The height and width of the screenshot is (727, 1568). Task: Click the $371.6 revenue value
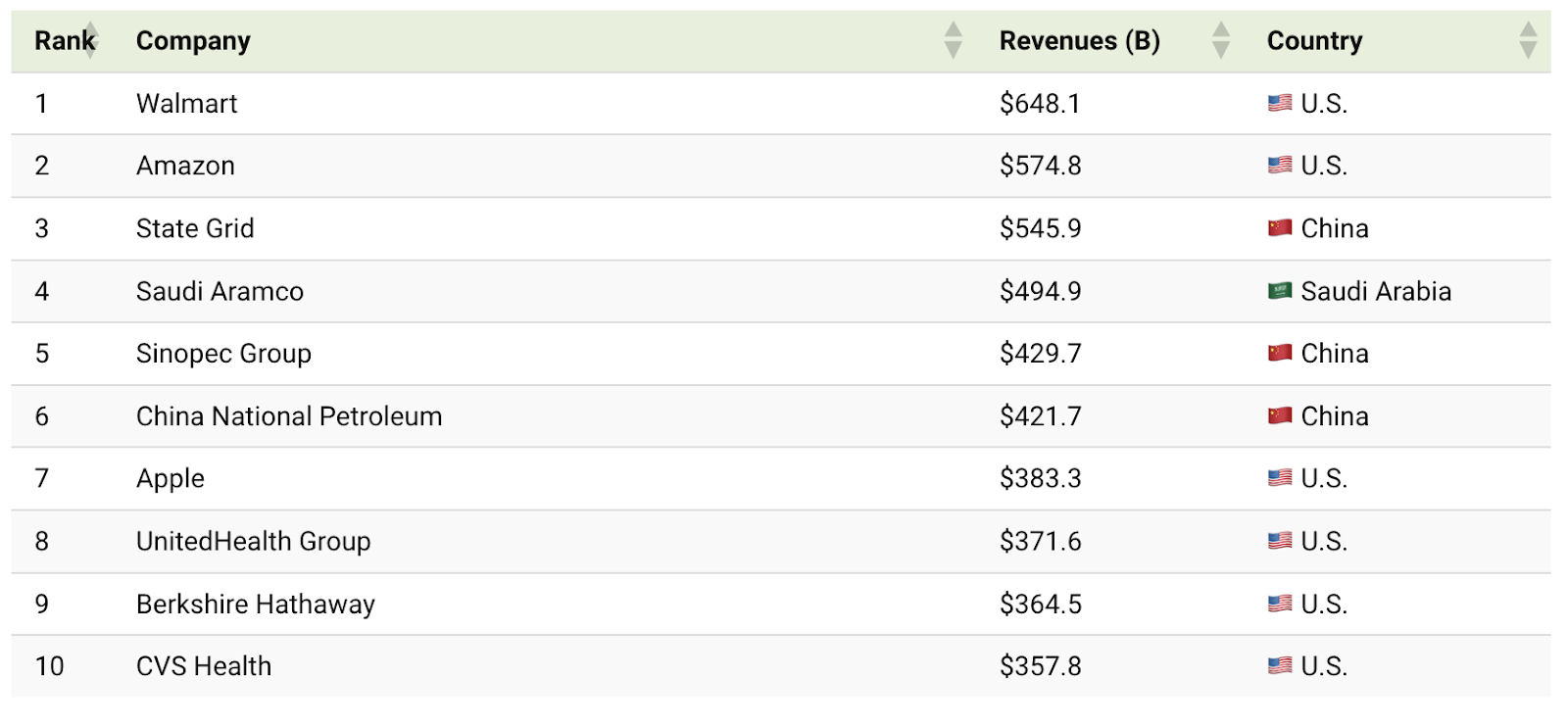[1041, 541]
